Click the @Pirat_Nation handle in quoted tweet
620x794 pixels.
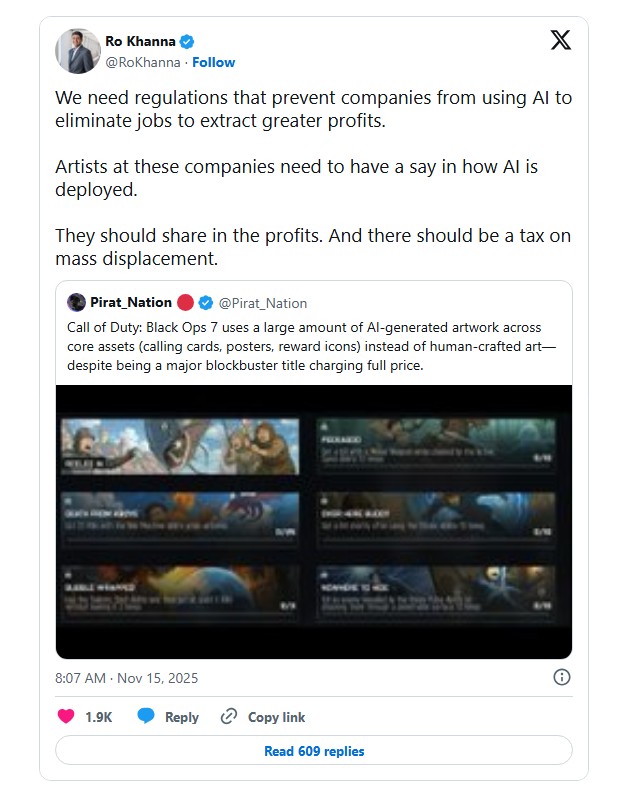(262, 303)
